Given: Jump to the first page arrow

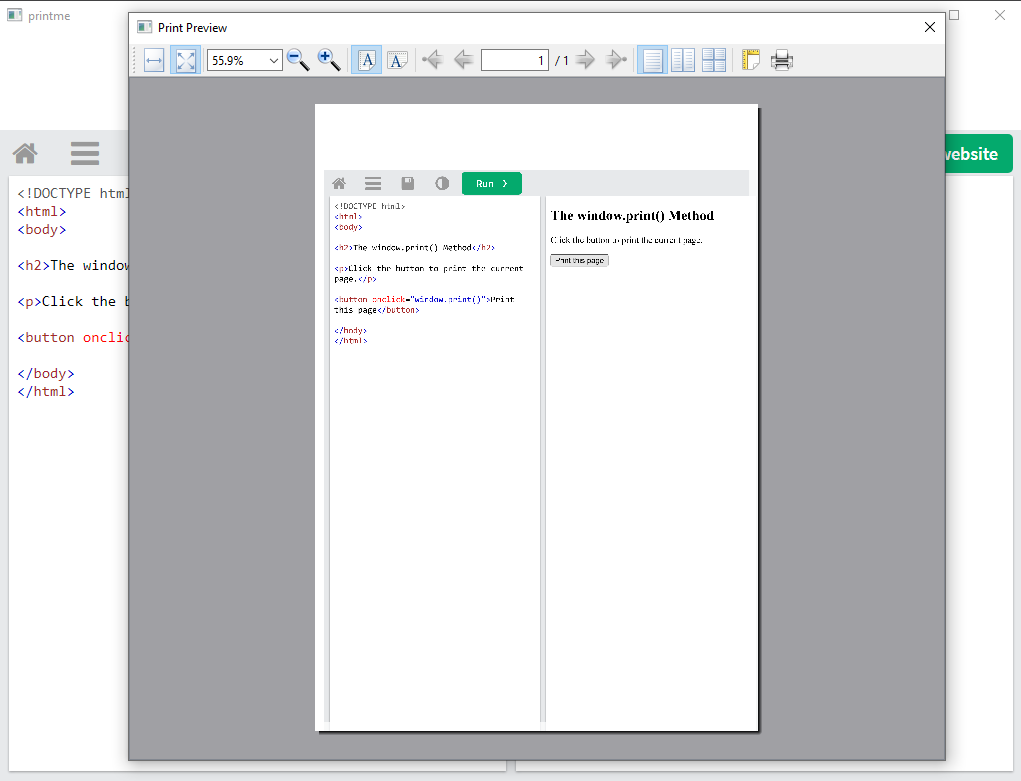Looking at the screenshot, I should (x=432, y=61).
